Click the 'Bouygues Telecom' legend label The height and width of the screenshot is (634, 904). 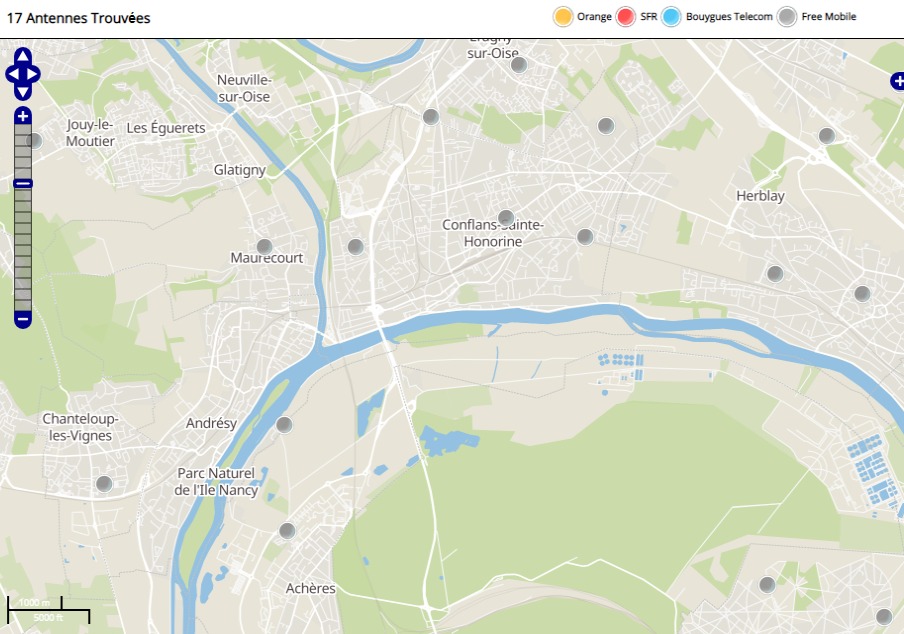tap(729, 17)
